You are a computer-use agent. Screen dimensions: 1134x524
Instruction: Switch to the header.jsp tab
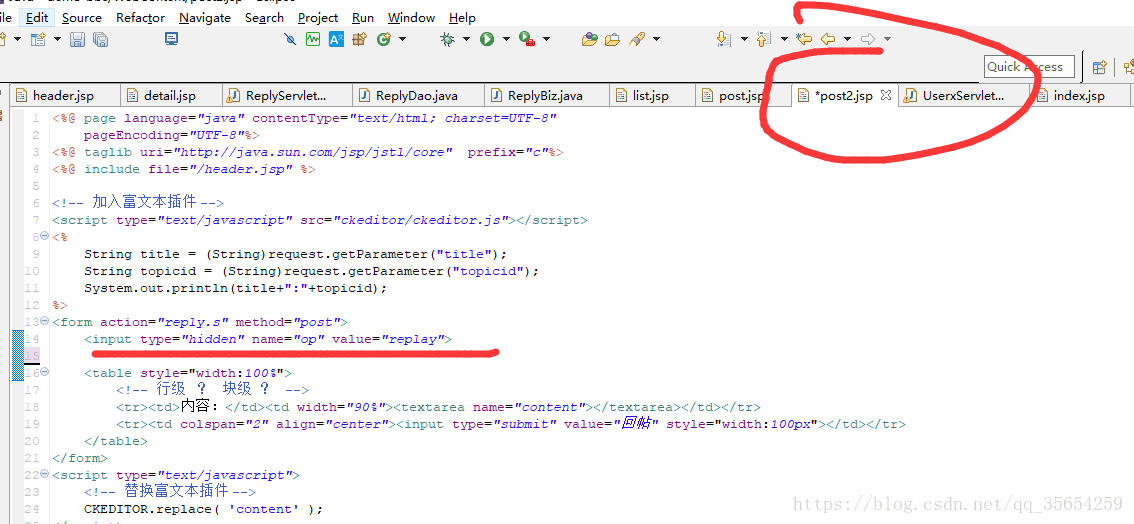coord(63,95)
